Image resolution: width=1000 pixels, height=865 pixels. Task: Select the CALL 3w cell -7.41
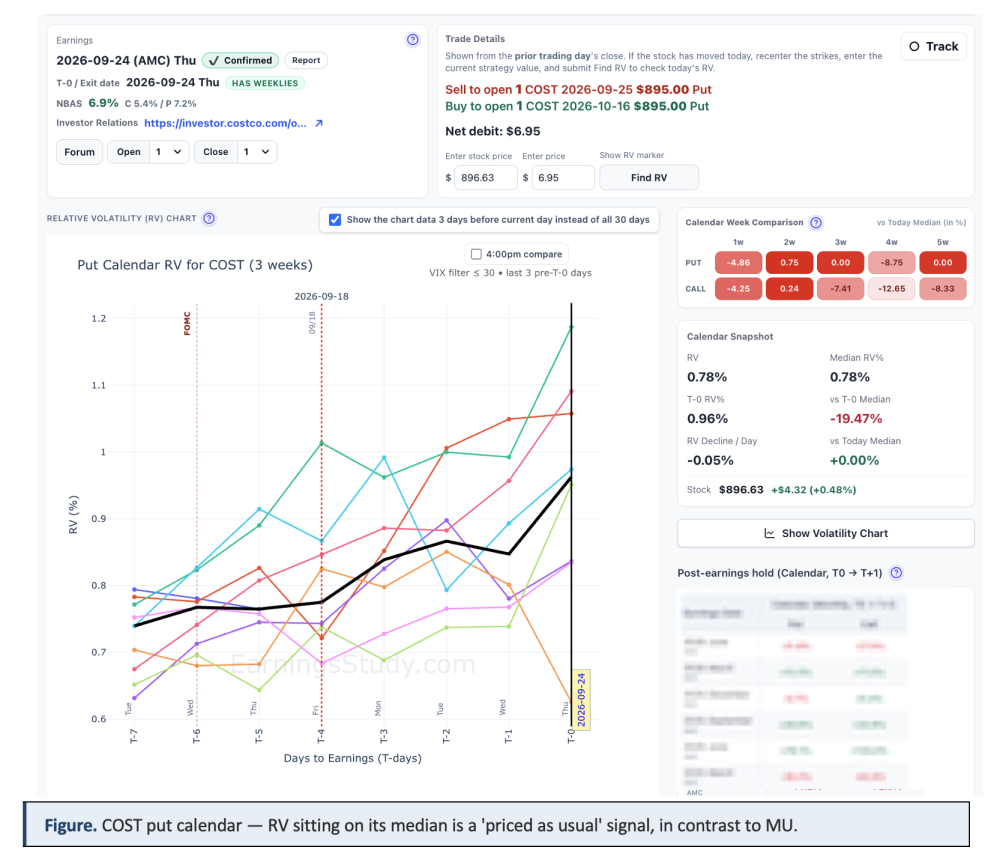pyautogui.click(x=841, y=289)
